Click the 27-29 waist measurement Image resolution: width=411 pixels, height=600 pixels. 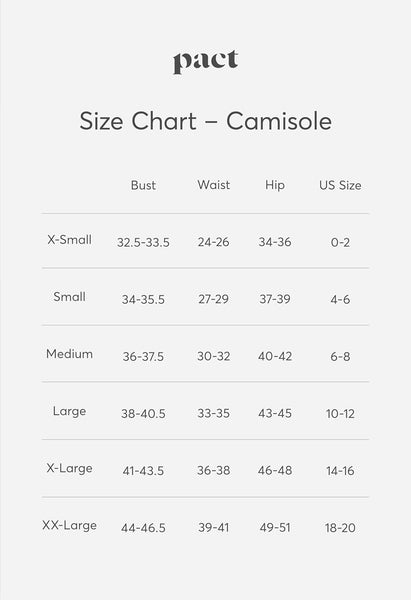pyautogui.click(x=214, y=299)
